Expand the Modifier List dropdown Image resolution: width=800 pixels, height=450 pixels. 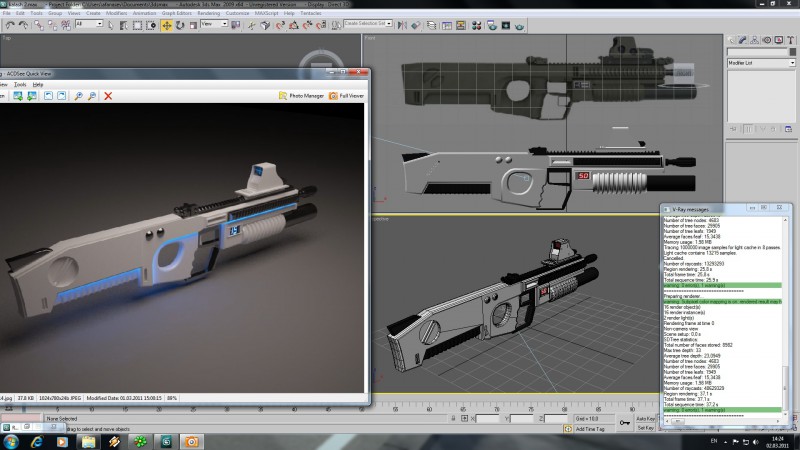click(761, 63)
